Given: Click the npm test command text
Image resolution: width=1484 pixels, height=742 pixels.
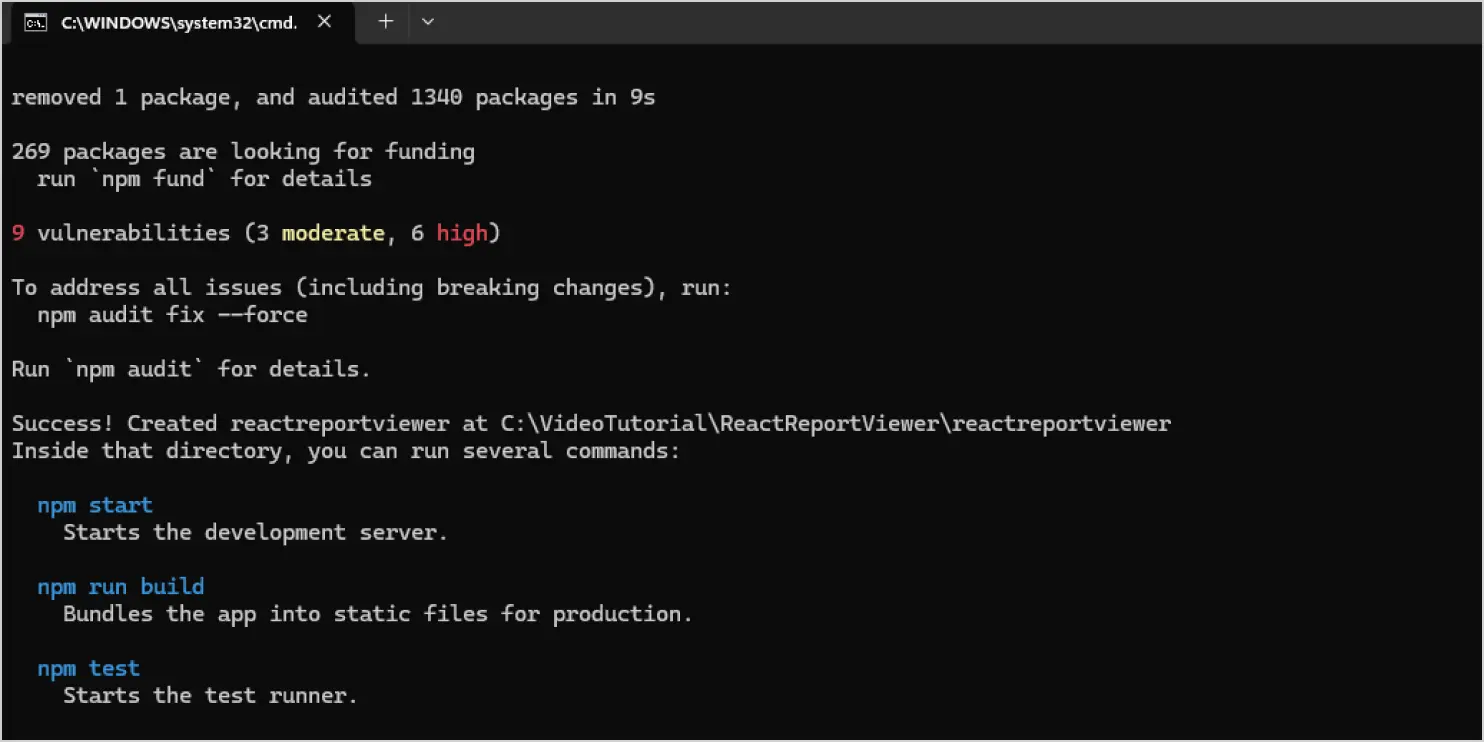Looking at the screenshot, I should tap(88, 668).
